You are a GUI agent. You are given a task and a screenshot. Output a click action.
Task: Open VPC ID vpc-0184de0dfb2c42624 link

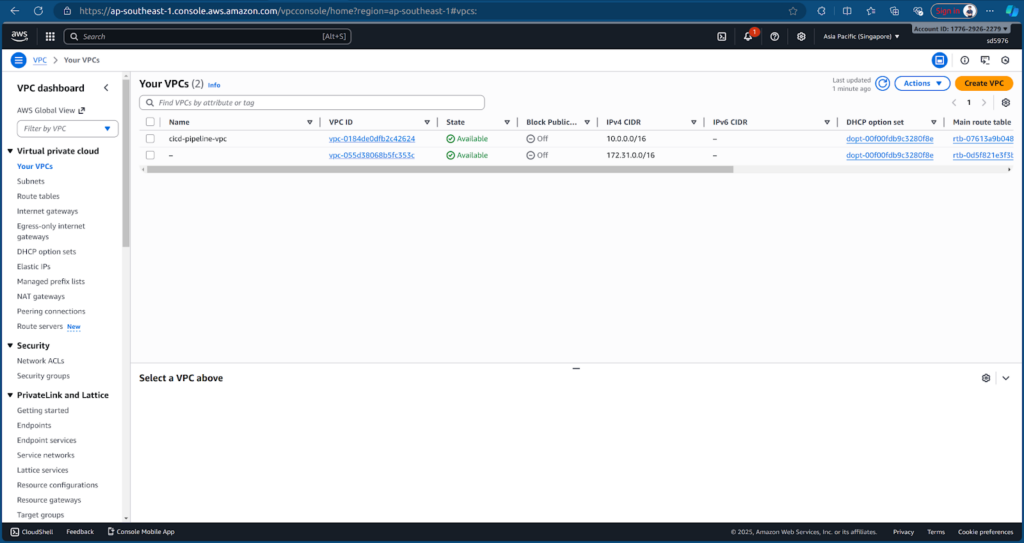pyautogui.click(x=371, y=139)
